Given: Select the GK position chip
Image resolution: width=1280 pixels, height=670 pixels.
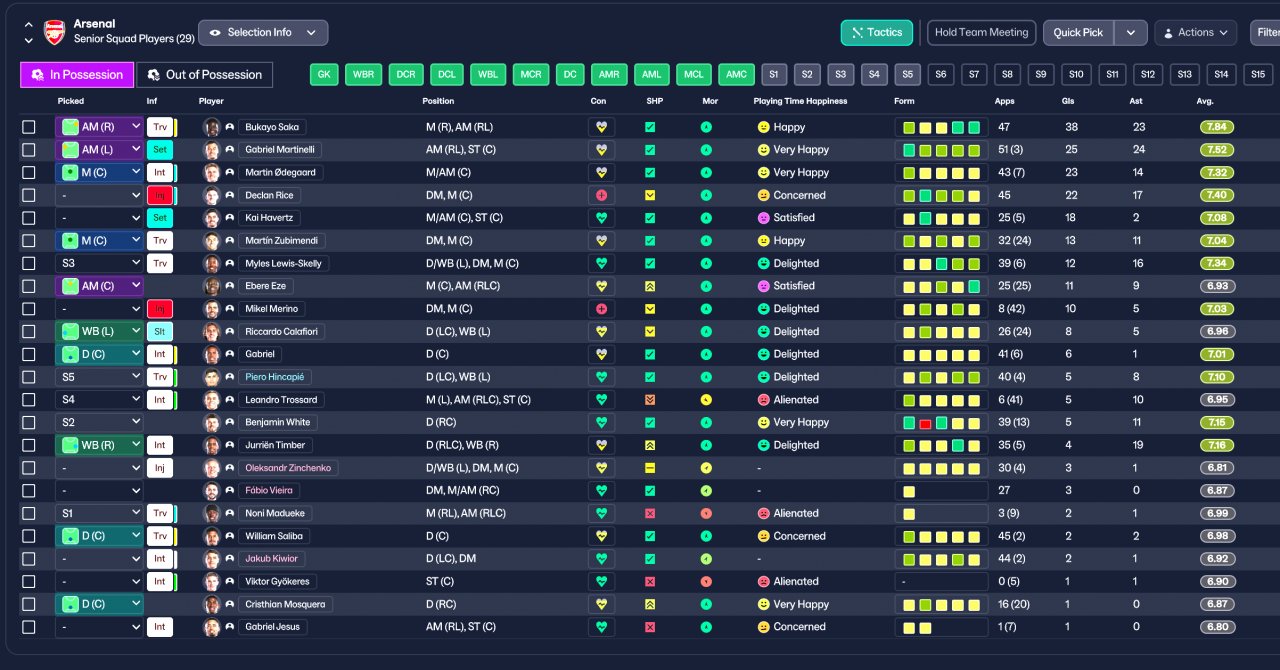Looking at the screenshot, I should pyautogui.click(x=324, y=75).
